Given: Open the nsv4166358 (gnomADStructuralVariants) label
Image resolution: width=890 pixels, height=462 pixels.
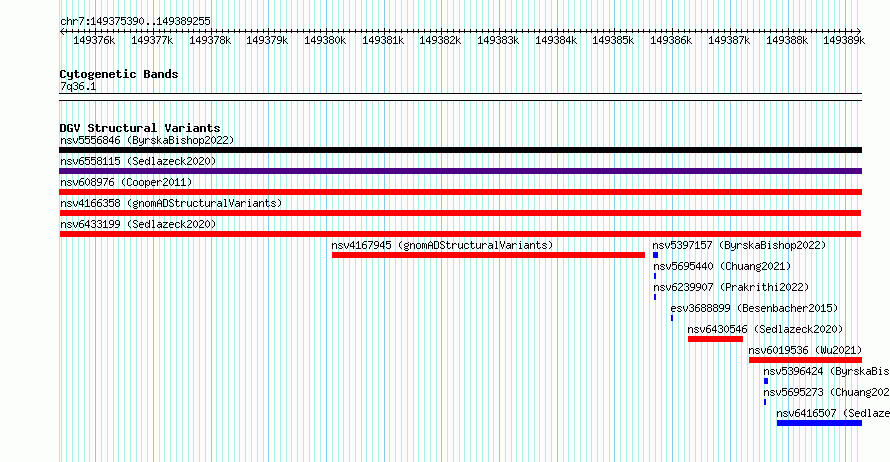Looking at the screenshot, I should coord(171,203).
